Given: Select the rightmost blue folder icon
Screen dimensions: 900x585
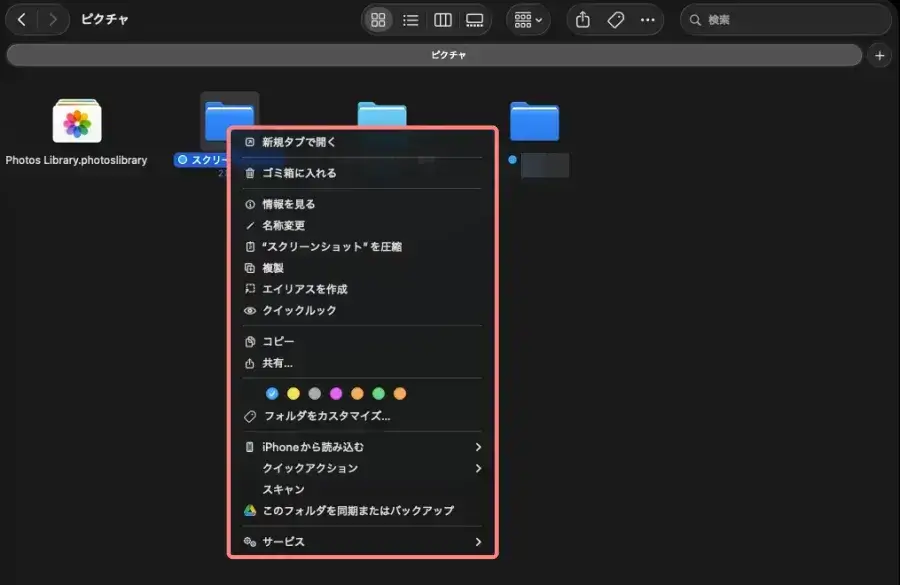Looking at the screenshot, I should (535, 120).
